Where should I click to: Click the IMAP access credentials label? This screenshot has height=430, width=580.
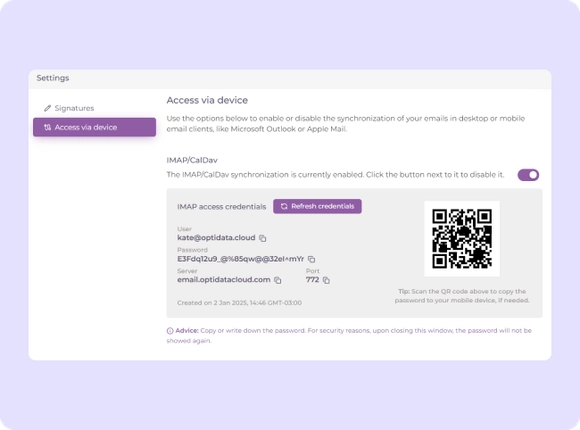(222, 206)
